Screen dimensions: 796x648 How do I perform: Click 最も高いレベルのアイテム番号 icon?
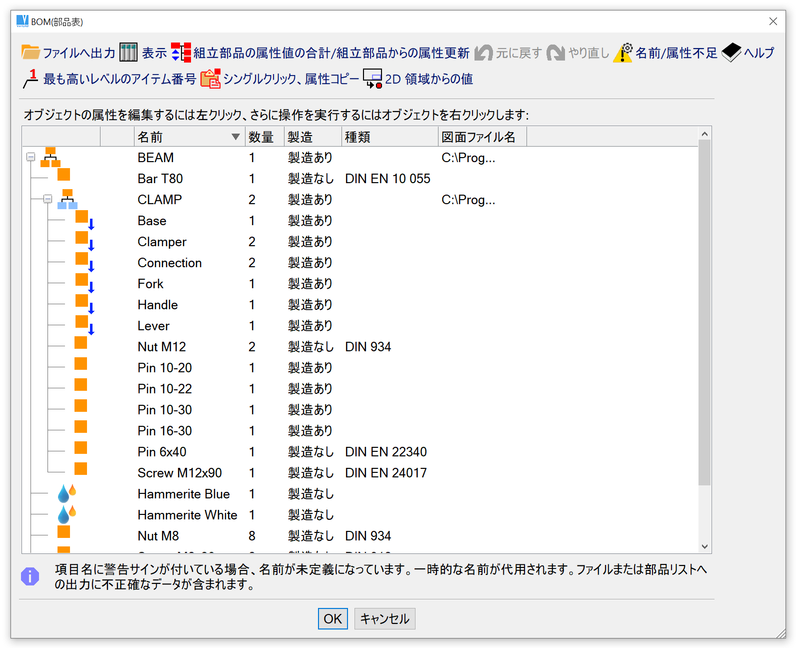click(31, 78)
